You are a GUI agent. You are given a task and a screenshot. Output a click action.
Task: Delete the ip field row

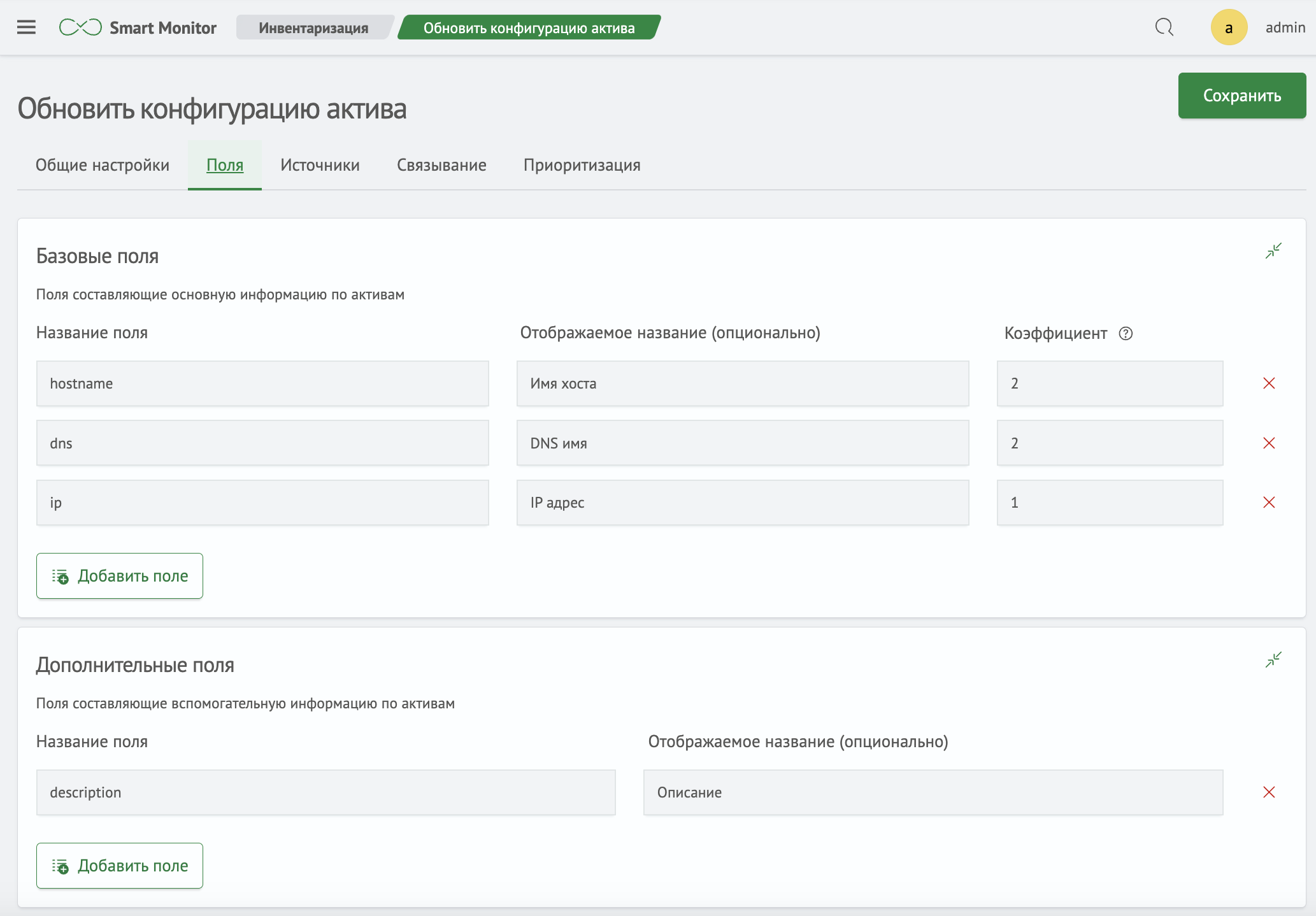coord(1269,503)
